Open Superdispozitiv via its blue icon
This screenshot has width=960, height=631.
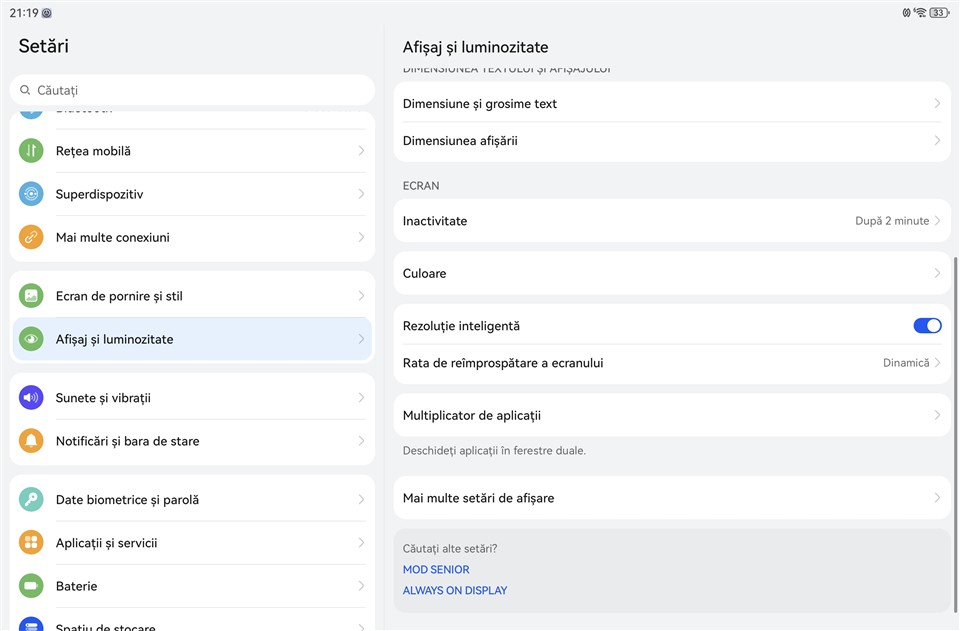tap(31, 194)
